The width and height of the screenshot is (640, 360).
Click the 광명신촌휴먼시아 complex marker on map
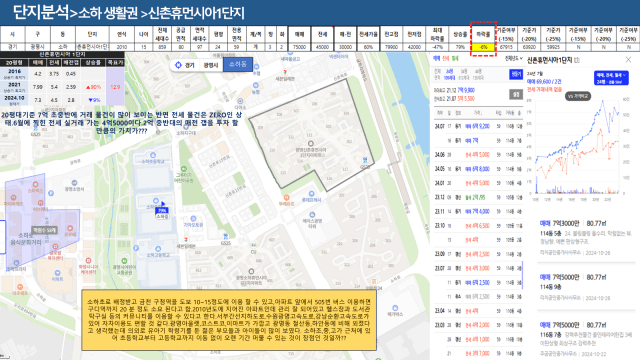(311, 144)
